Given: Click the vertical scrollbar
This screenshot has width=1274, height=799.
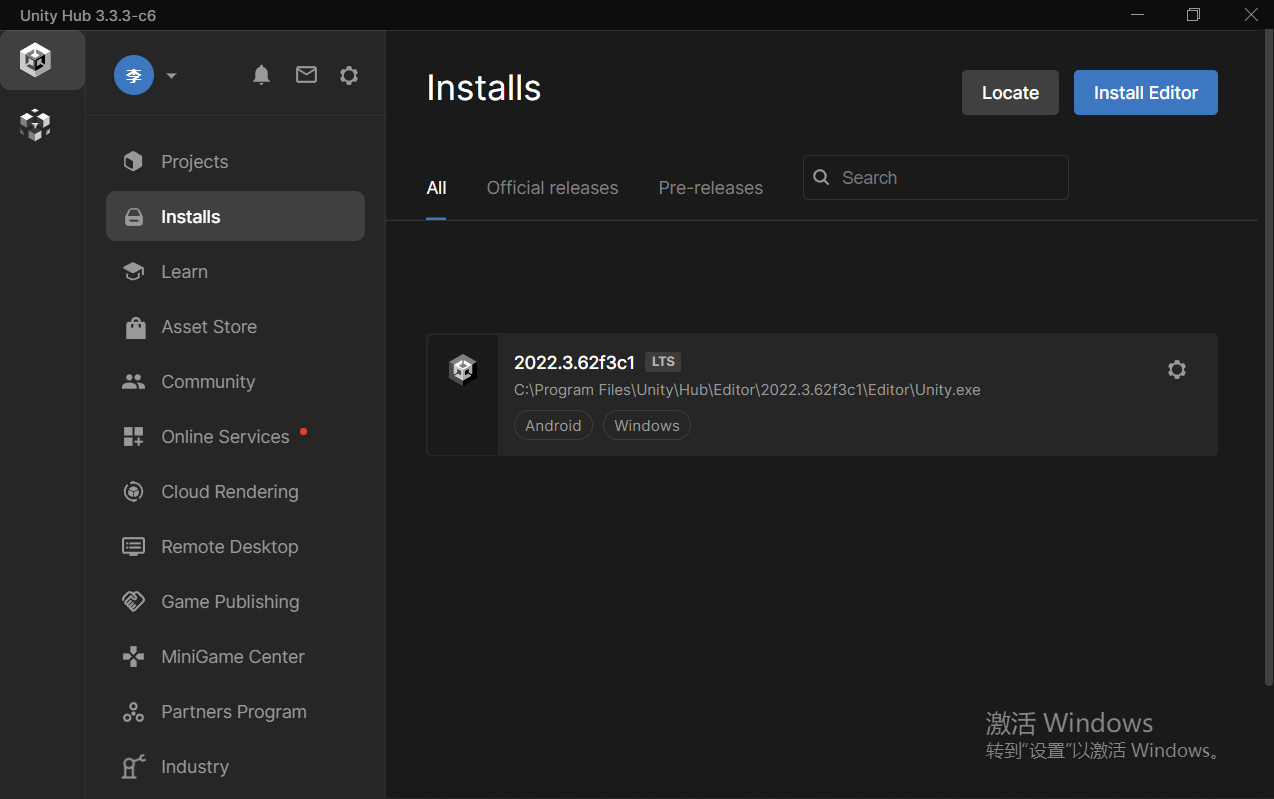Looking at the screenshot, I should 1269,360.
